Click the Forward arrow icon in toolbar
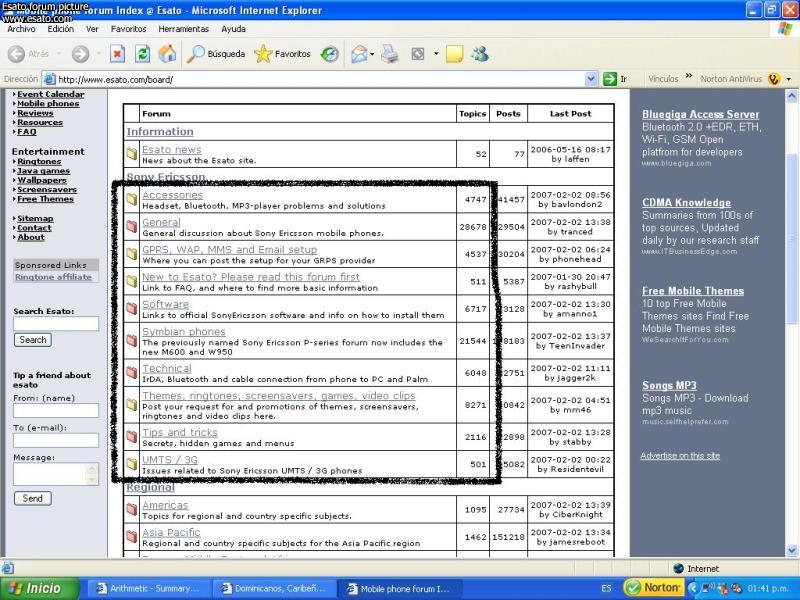Image resolution: width=800 pixels, height=600 pixels. click(80, 54)
